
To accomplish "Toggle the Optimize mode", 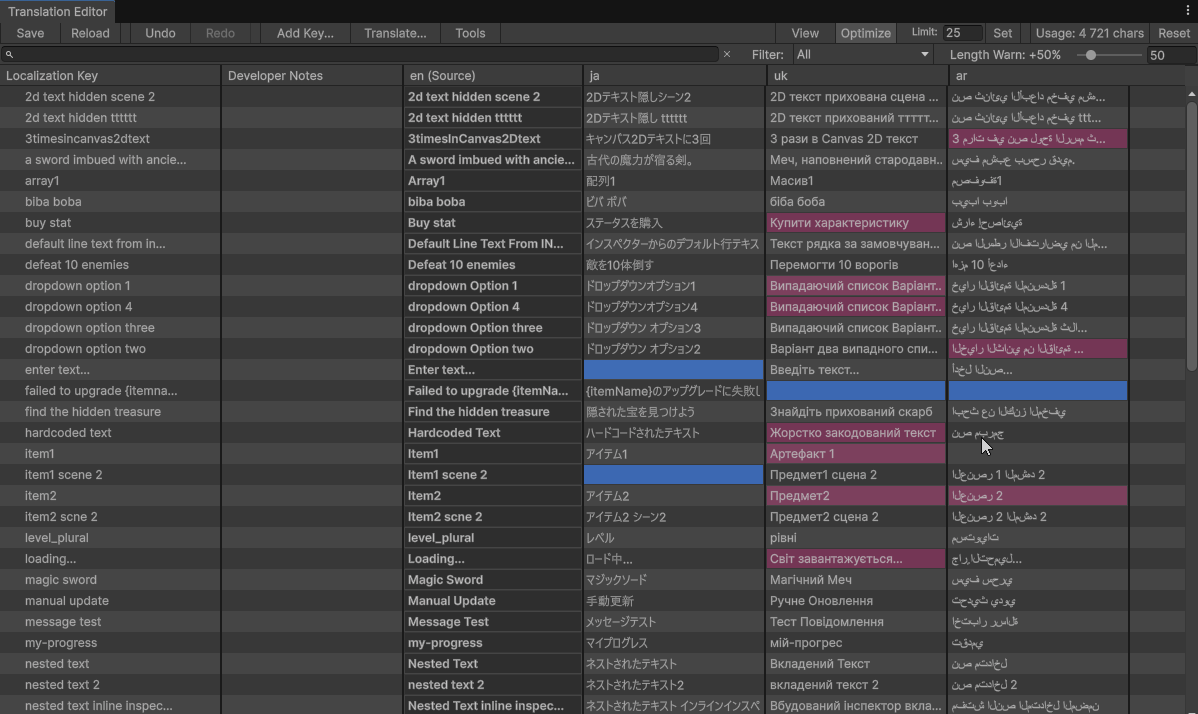I will click(x=866, y=33).
